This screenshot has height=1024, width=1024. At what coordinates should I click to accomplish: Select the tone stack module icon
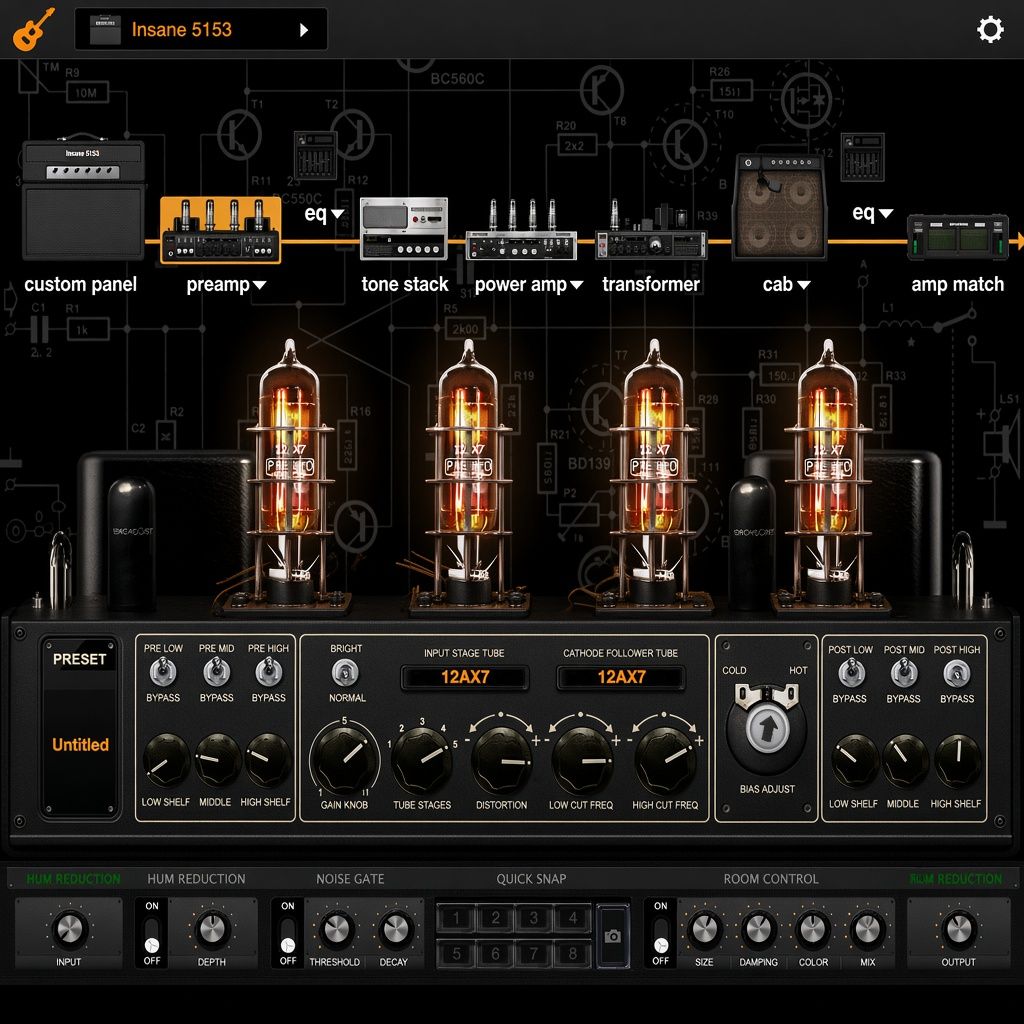tap(404, 229)
